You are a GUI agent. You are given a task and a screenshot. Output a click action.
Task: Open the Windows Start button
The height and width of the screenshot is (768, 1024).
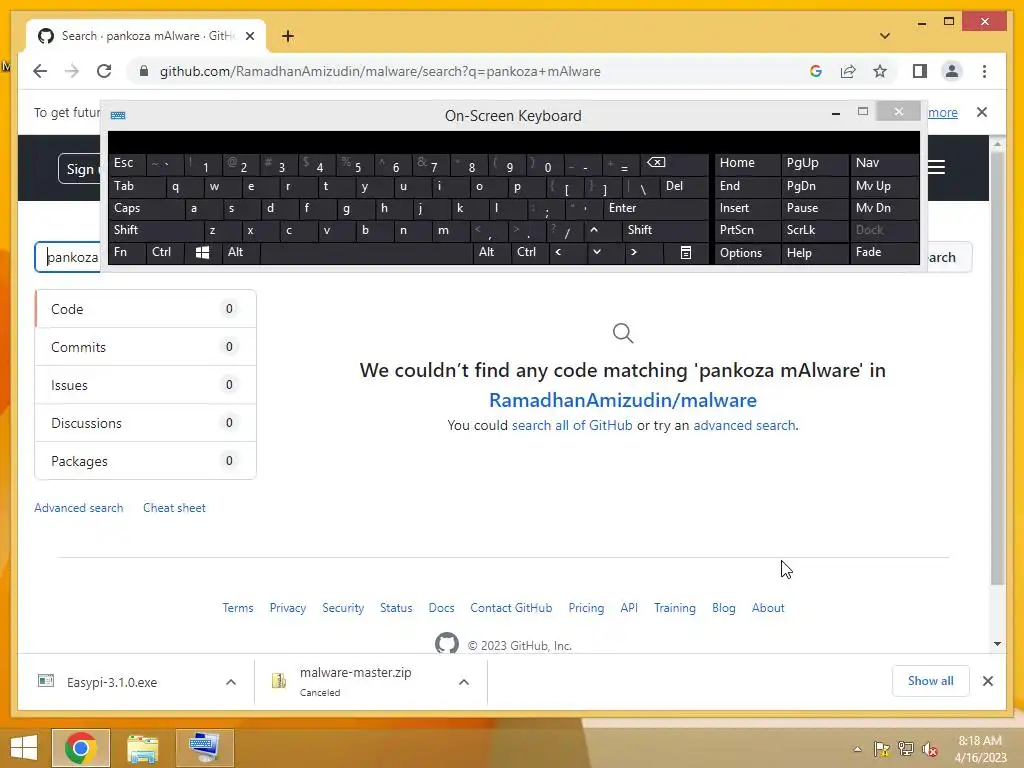coord(24,748)
